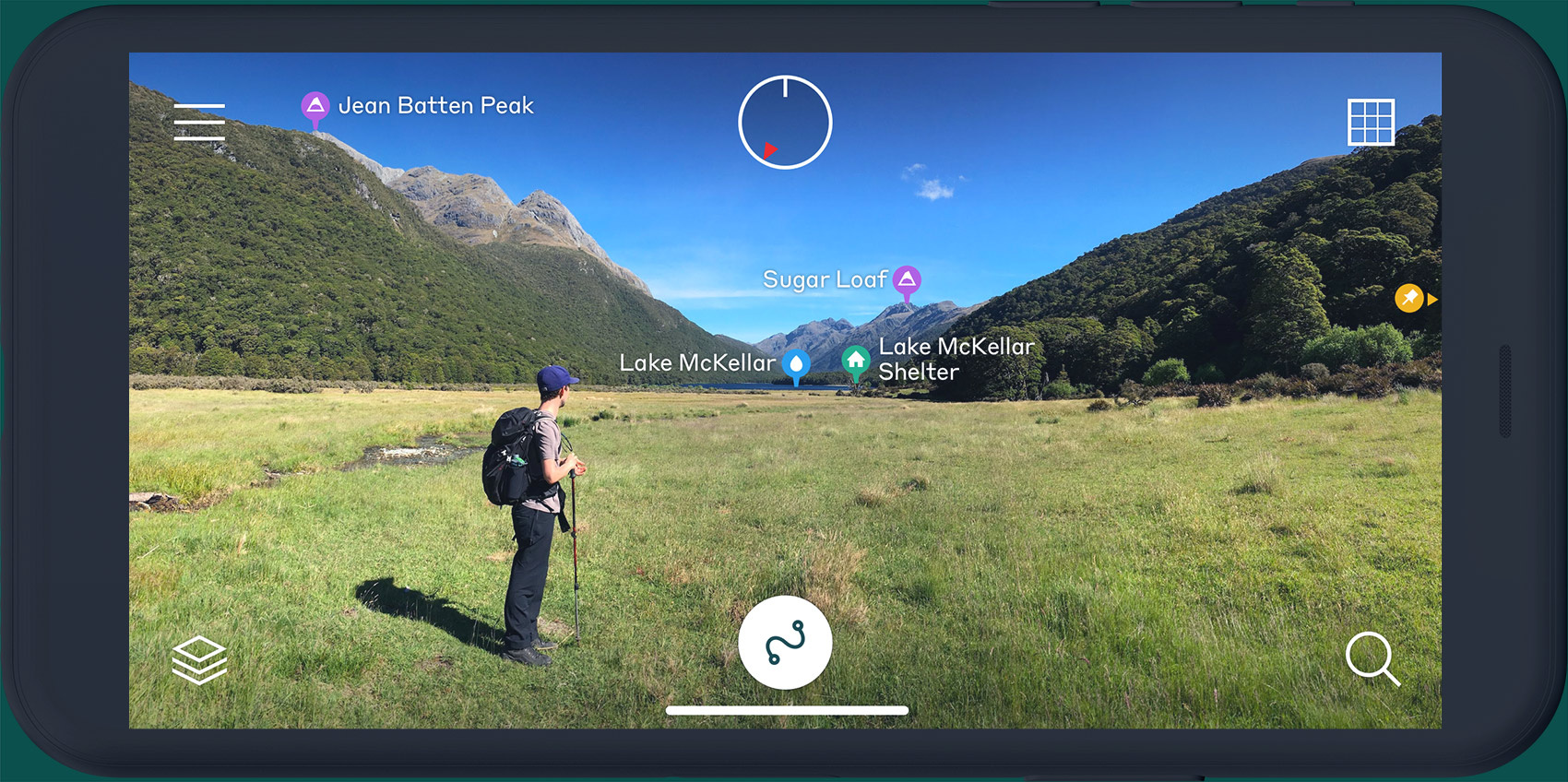Tap the compass dial
Screen dimensions: 1568x782
point(785,122)
